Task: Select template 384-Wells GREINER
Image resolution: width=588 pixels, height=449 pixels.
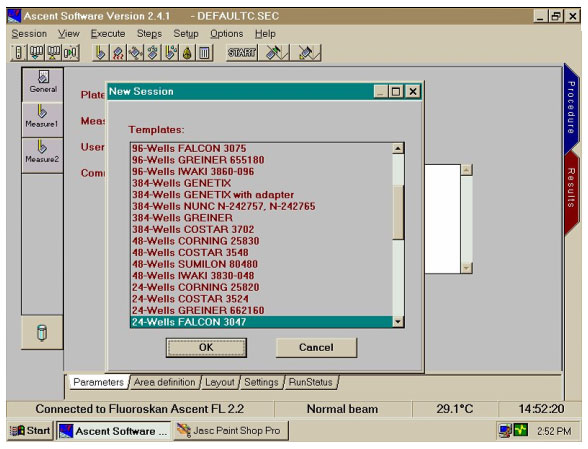Action: pos(261,218)
